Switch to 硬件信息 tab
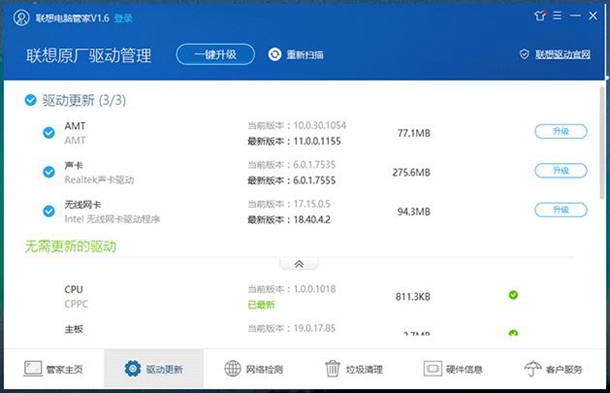This screenshot has height=393, width=610. pos(453,368)
